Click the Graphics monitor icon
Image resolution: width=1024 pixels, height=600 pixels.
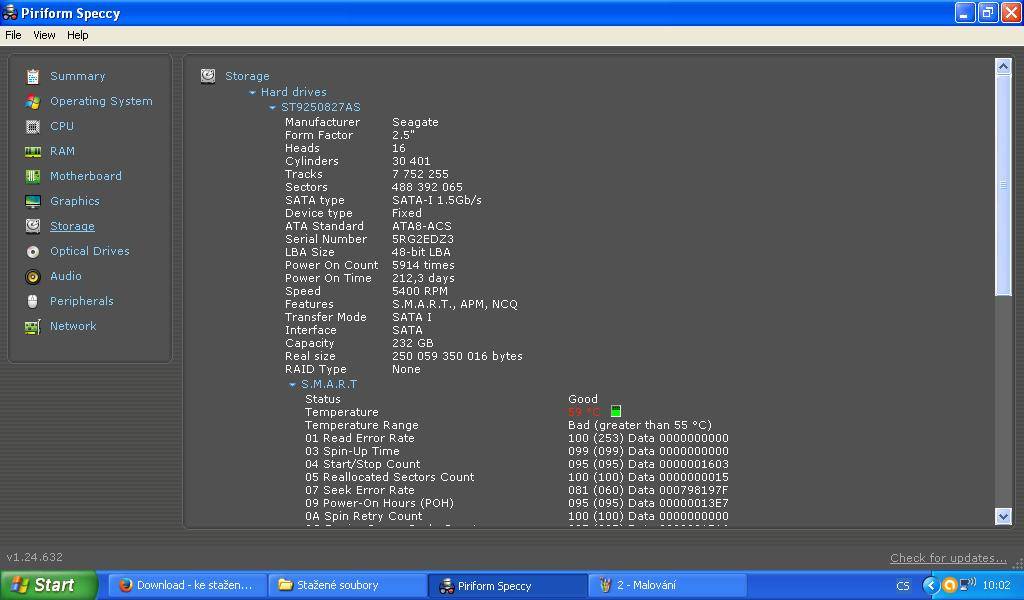(33, 202)
